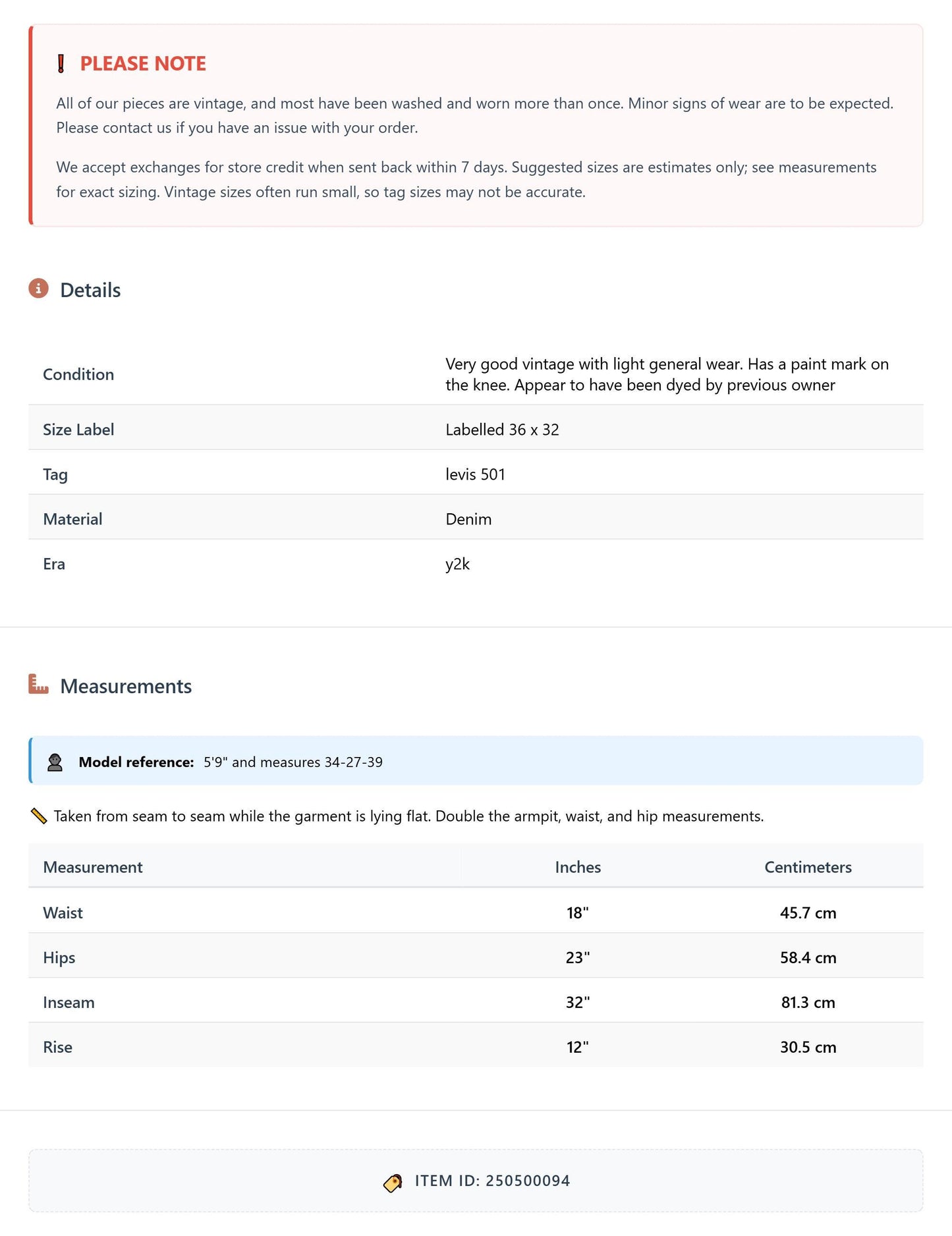
Task: Click the Condition row label
Action: click(x=78, y=374)
